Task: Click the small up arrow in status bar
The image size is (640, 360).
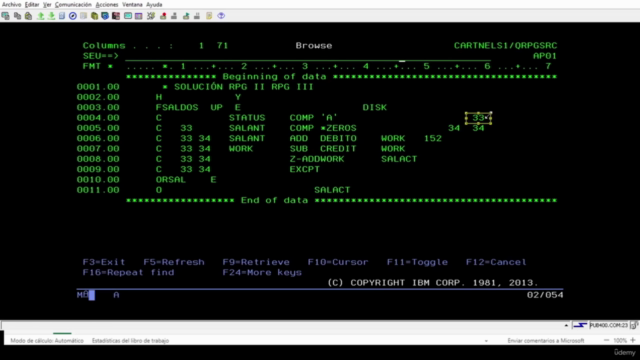Action: pos(566,325)
